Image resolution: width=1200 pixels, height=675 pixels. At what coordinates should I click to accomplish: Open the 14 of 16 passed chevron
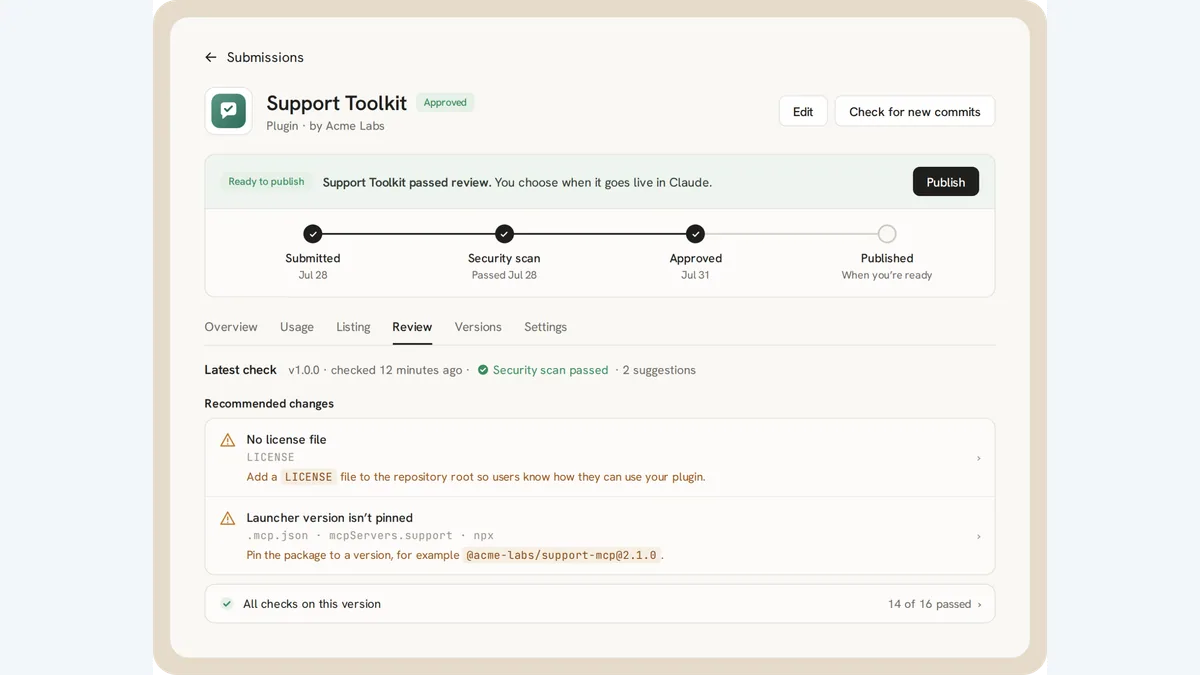tap(979, 604)
